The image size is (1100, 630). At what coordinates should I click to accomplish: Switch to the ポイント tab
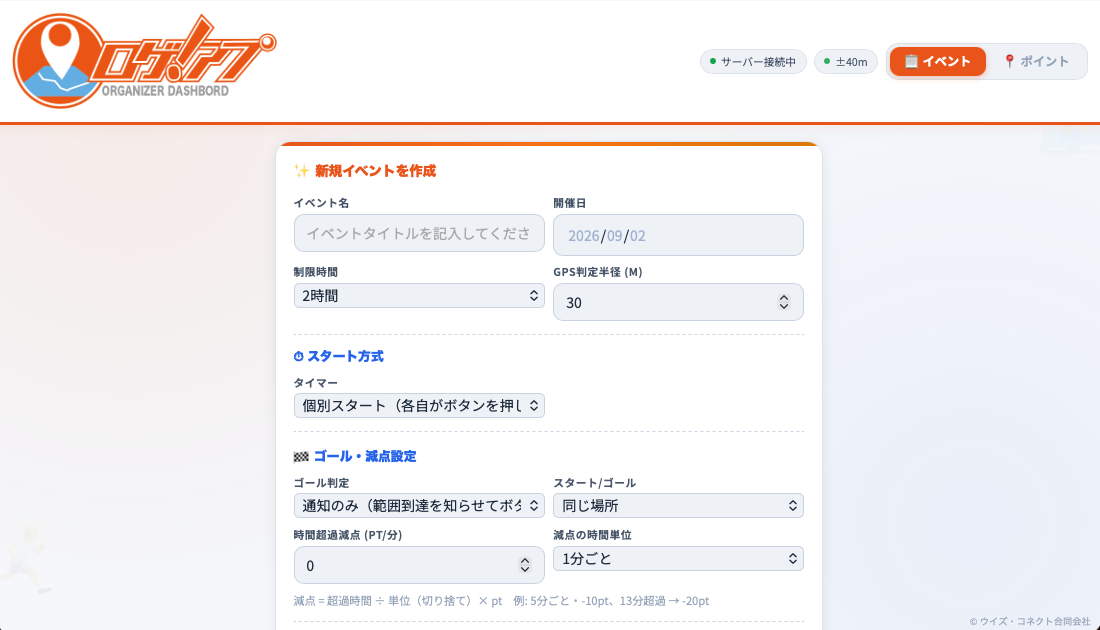[x=1036, y=62]
